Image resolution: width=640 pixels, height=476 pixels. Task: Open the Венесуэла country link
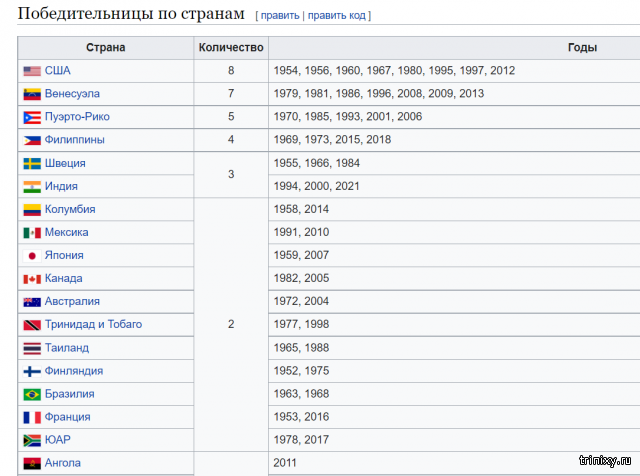point(72,94)
